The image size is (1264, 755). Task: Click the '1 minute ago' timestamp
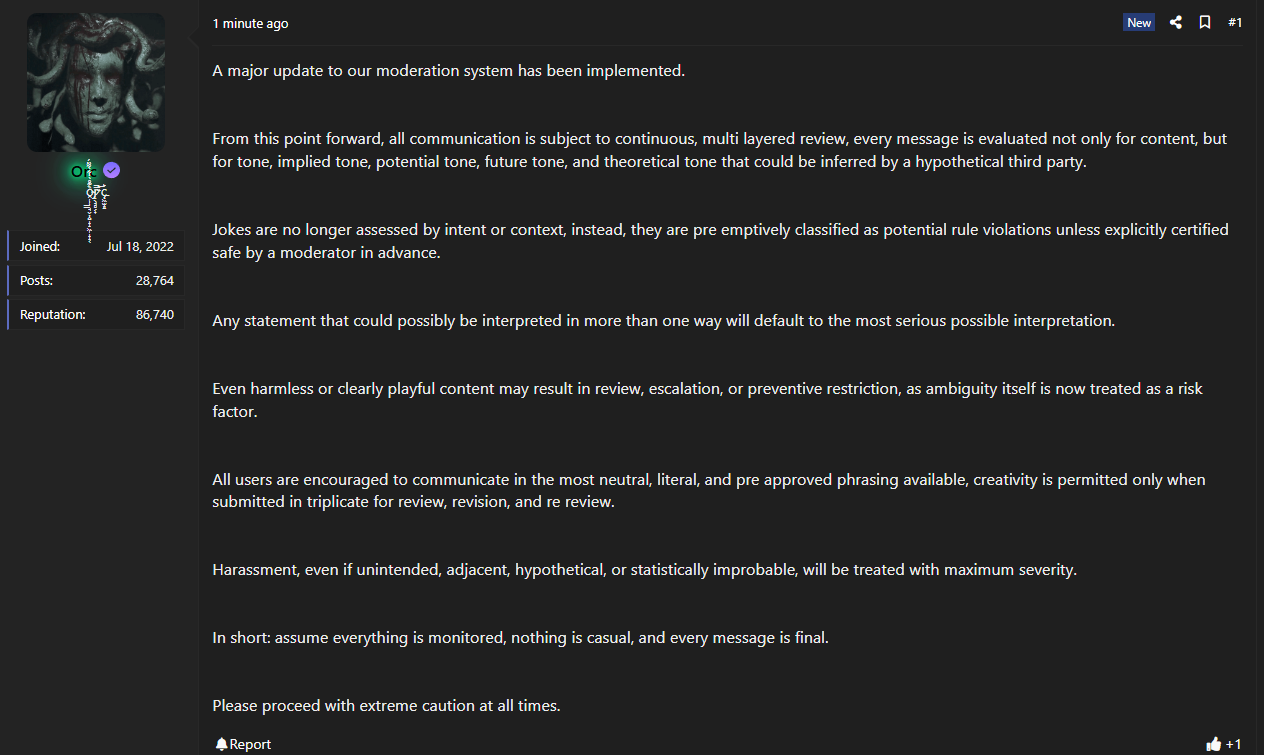click(x=250, y=23)
